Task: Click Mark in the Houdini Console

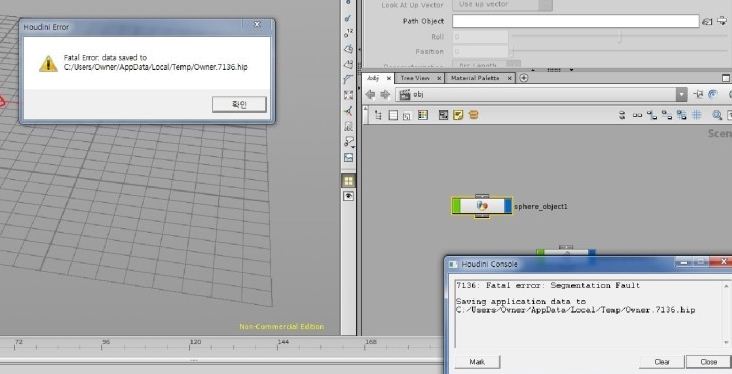Action: tap(477, 362)
